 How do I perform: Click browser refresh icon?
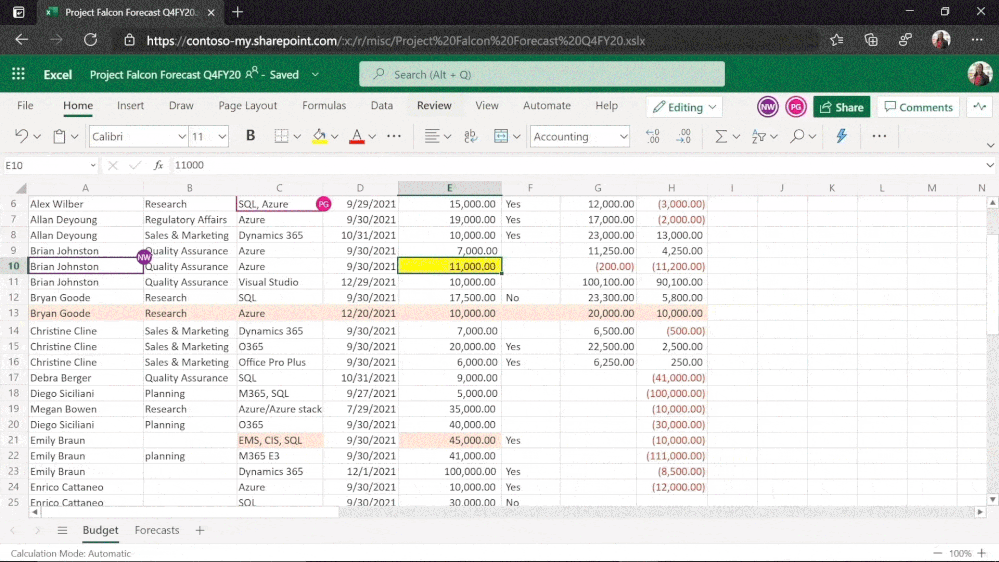(x=90, y=40)
